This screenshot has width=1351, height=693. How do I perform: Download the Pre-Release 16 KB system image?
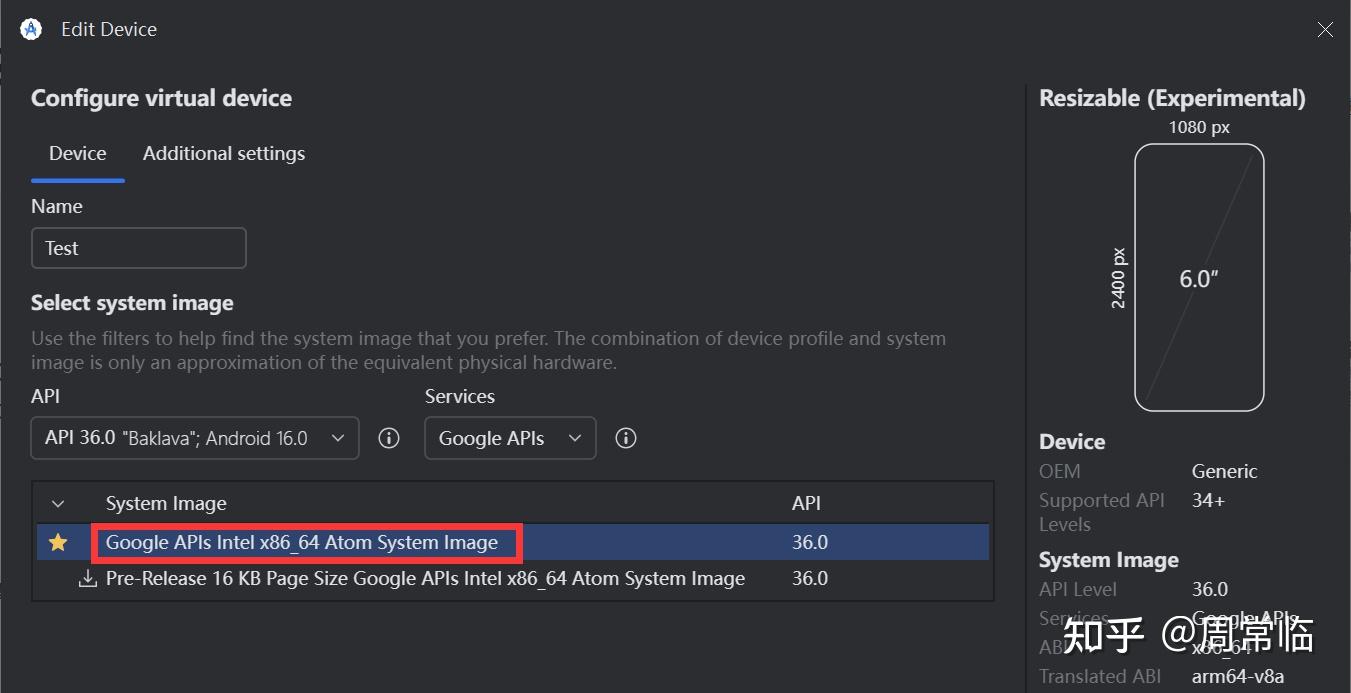pyautogui.click(x=88, y=578)
